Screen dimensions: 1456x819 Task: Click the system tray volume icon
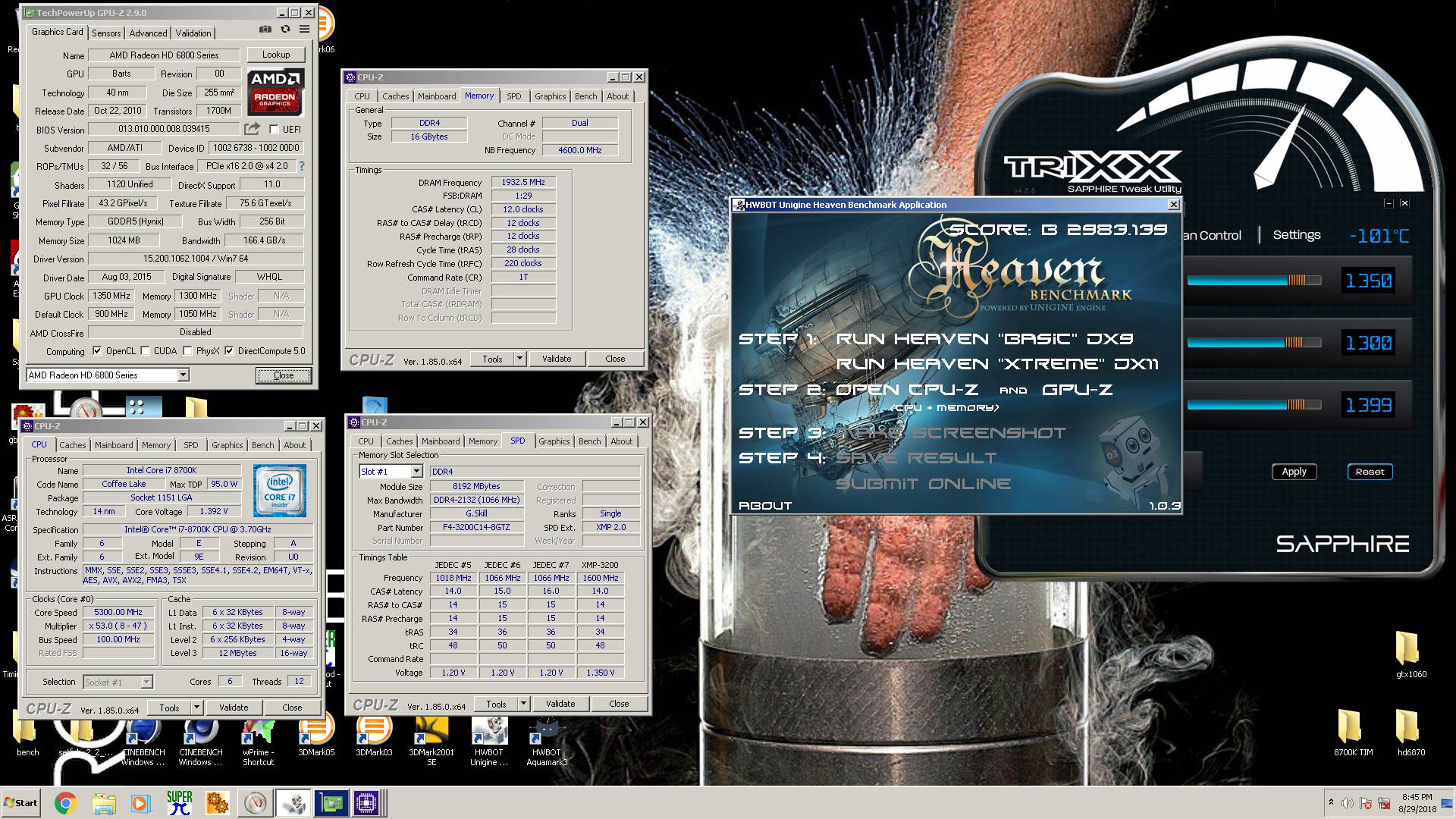[1347, 803]
